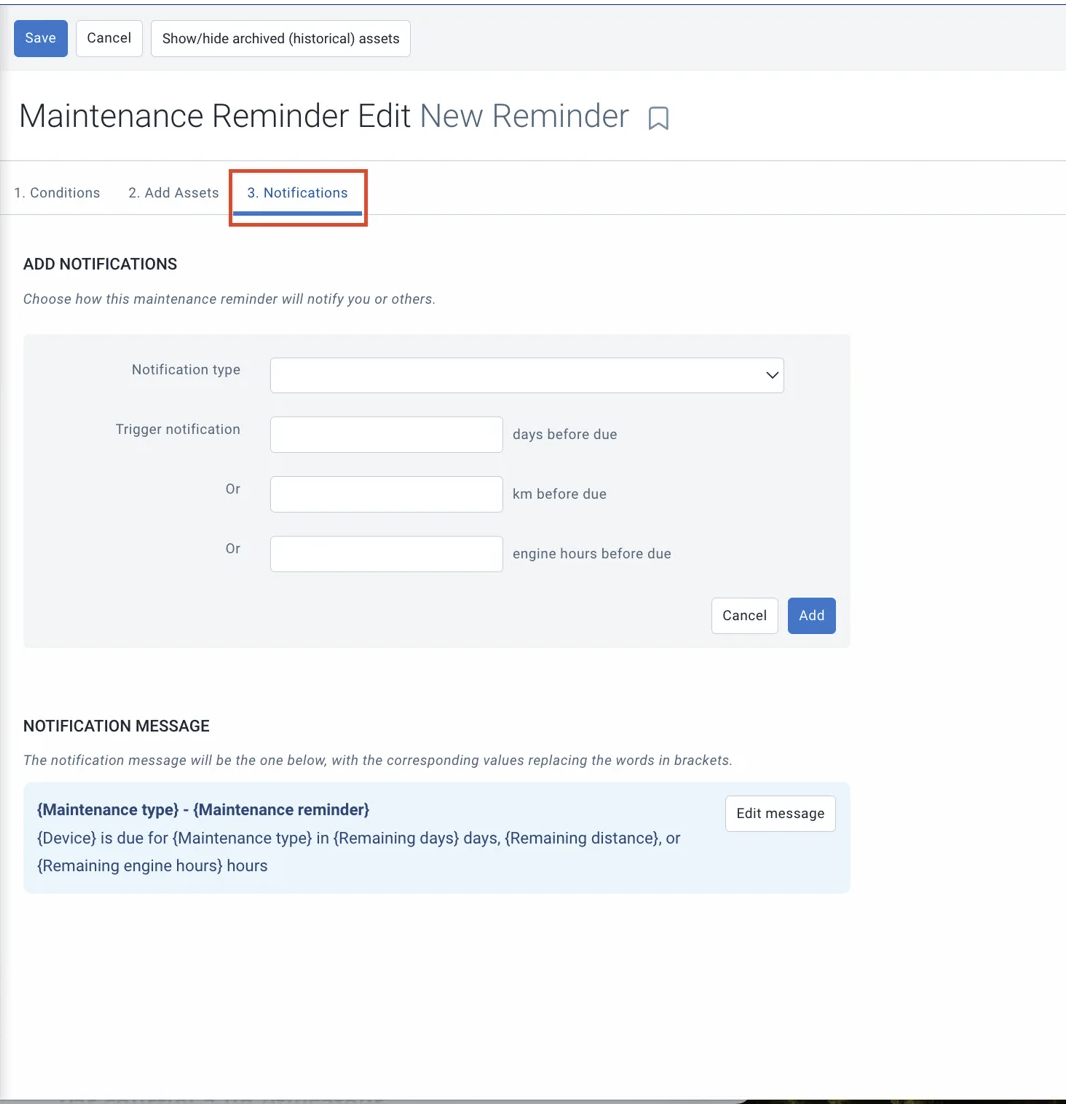Open the 2. Add Assets tab
The image size is (1072, 1104).
point(173,193)
